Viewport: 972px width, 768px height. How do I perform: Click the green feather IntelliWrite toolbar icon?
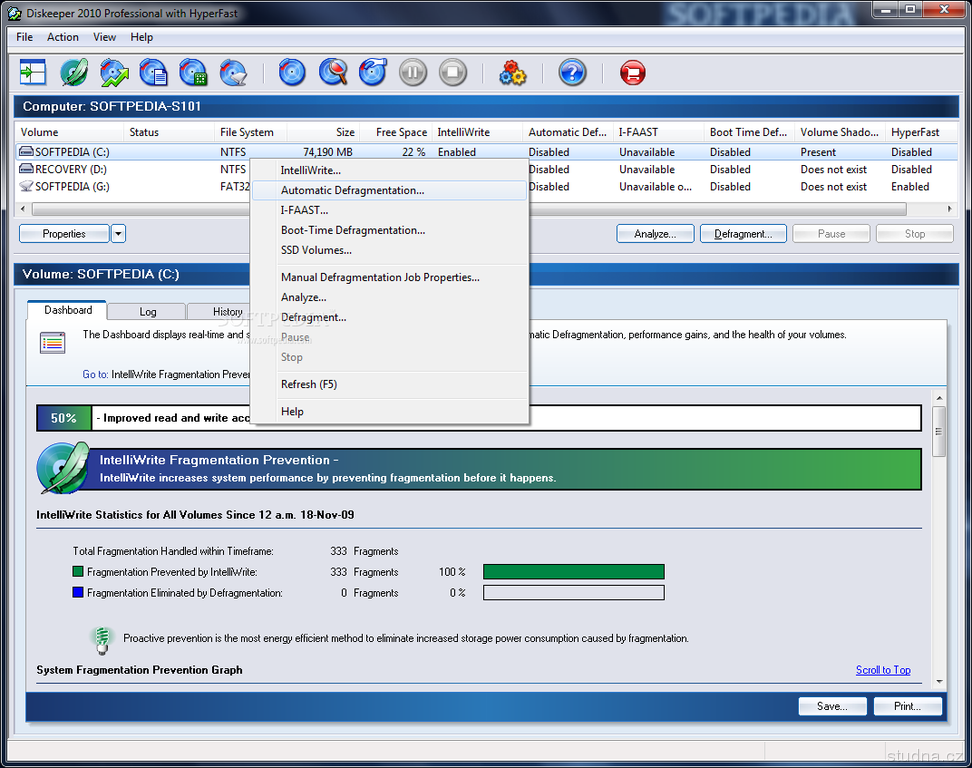click(x=74, y=72)
